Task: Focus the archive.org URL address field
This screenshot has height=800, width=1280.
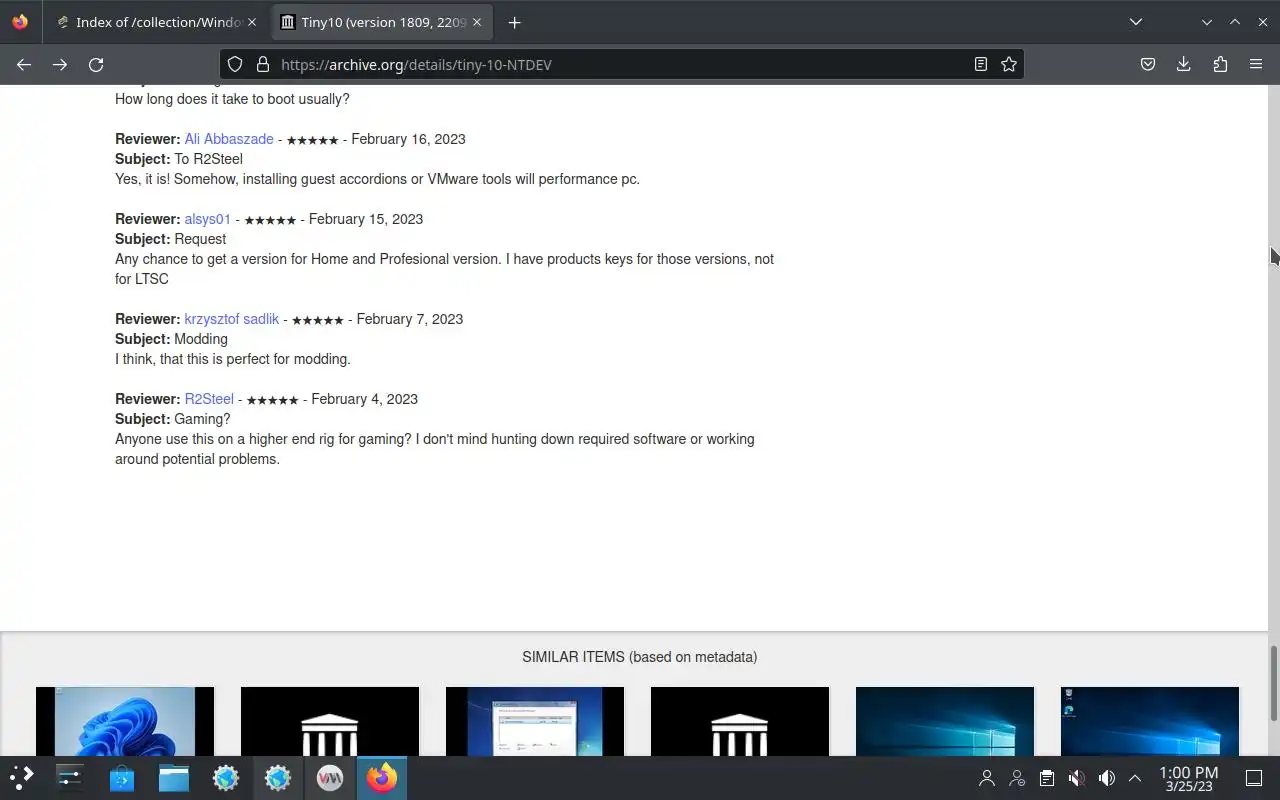Action: click(x=620, y=64)
